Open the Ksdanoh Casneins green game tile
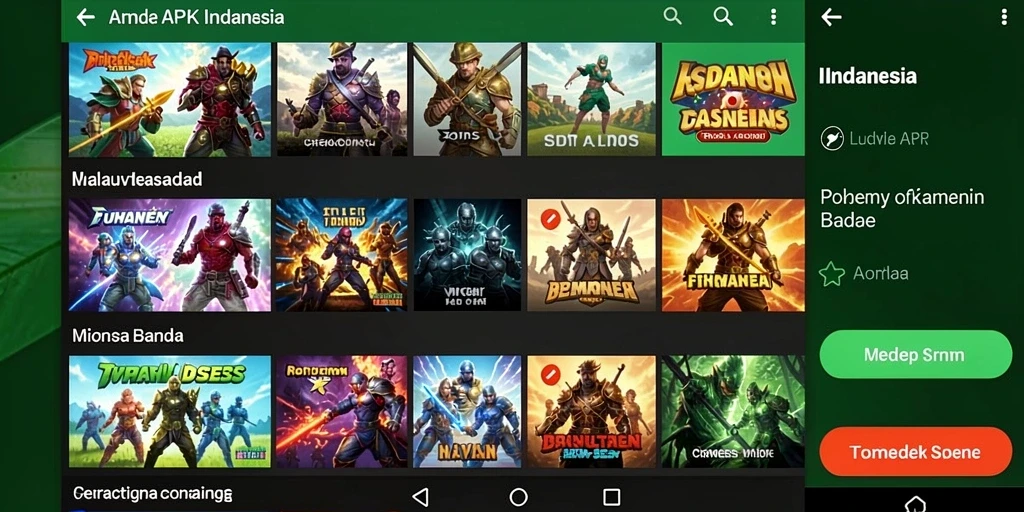The image size is (1024, 512). pos(733,99)
